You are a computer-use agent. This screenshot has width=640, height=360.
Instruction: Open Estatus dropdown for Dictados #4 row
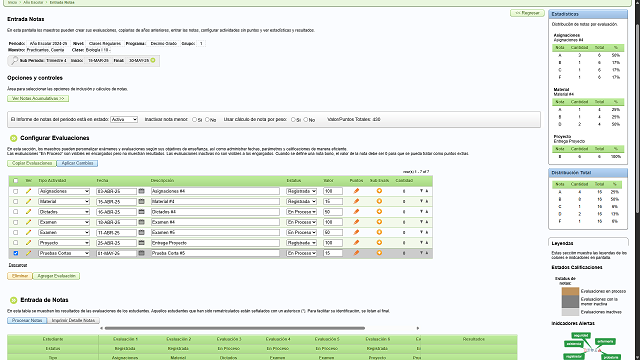tap(301, 212)
